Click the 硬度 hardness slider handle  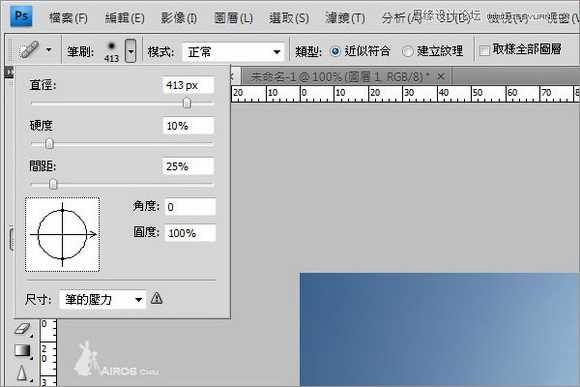pos(49,143)
